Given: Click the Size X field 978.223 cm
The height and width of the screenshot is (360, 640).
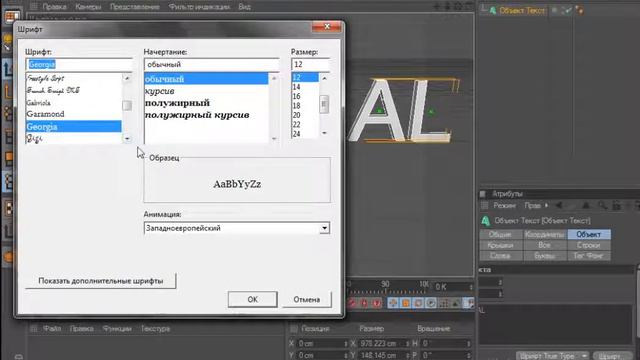Looking at the screenshot, I should [383, 344].
